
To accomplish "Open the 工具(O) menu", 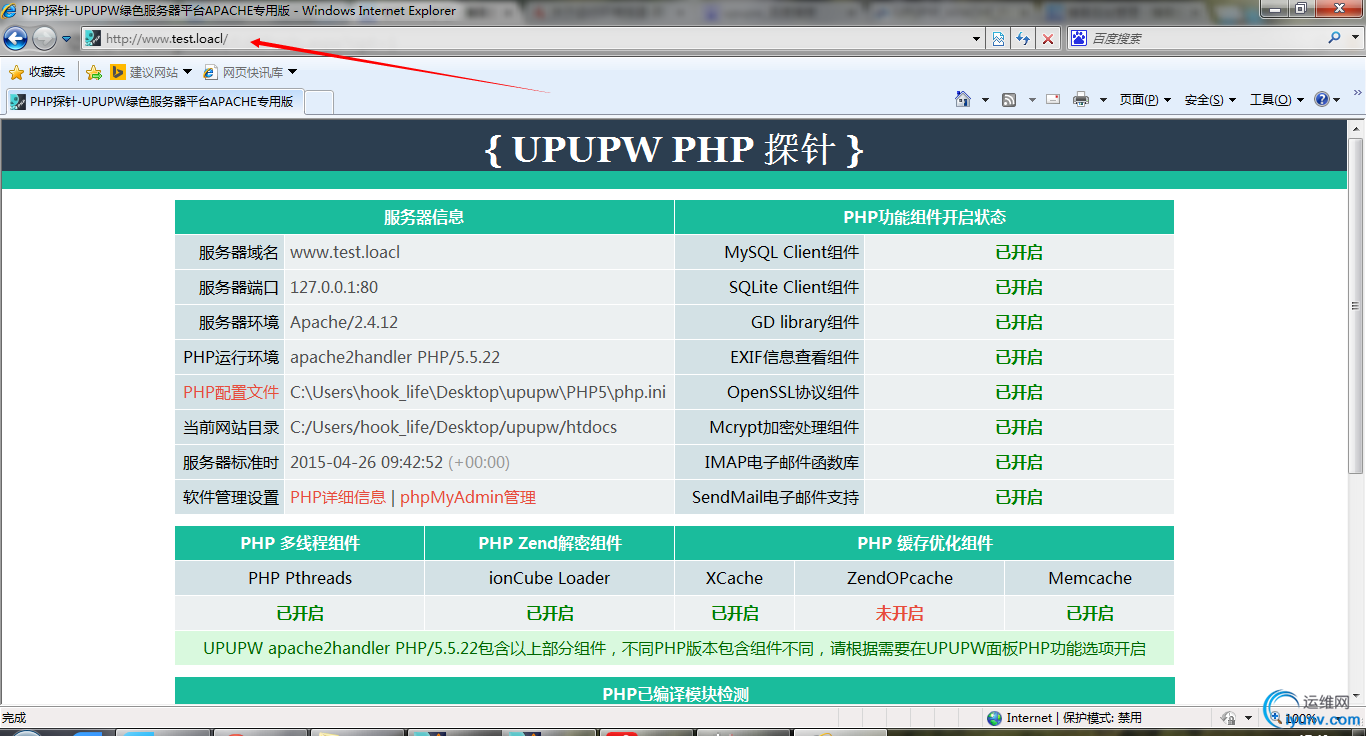I will tap(1277, 100).
